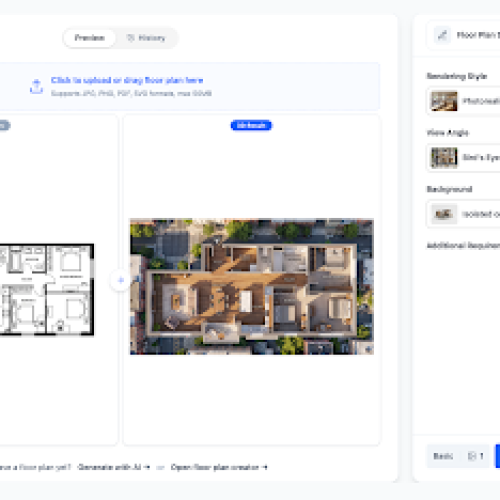Click the supported formats text below upload prompt
The image size is (500, 500).
[131, 93]
